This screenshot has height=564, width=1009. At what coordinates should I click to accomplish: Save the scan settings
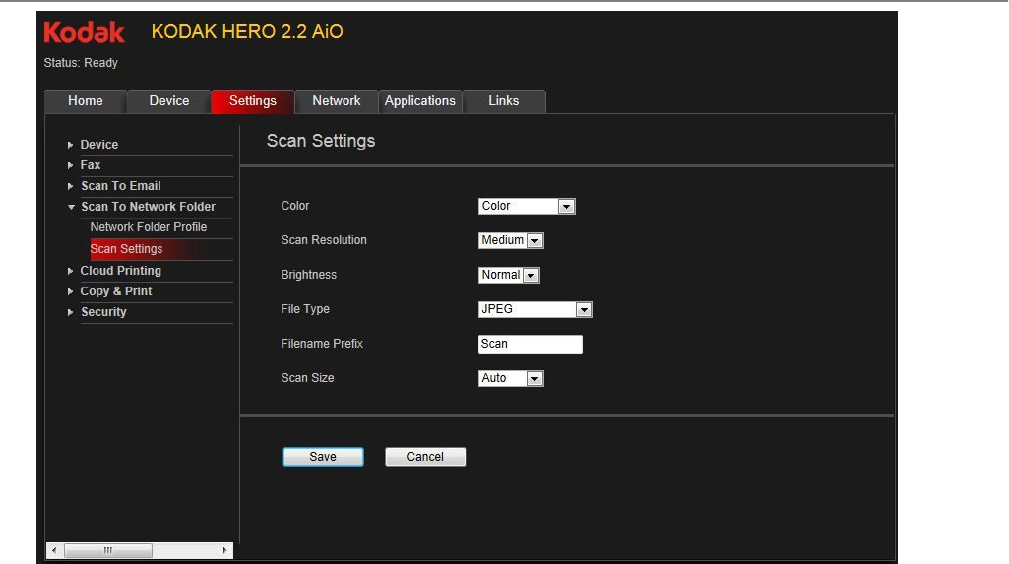pos(323,456)
